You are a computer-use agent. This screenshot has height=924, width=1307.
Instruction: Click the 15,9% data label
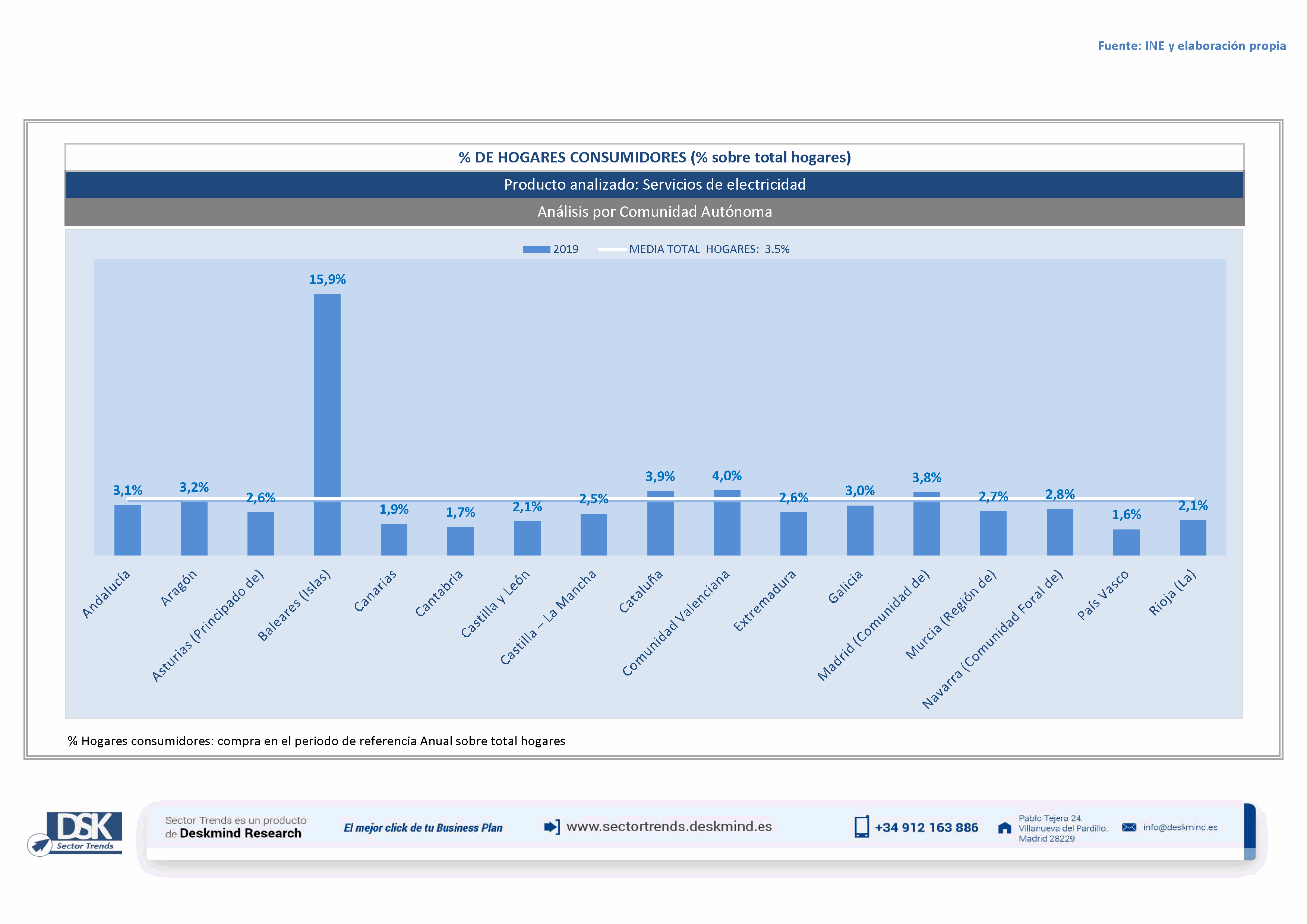click(327, 279)
